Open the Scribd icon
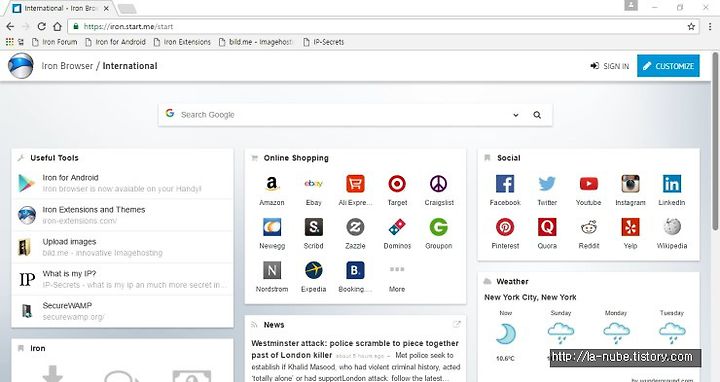Image resolution: width=720 pixels, height=382 pixels. click(314, 227)
